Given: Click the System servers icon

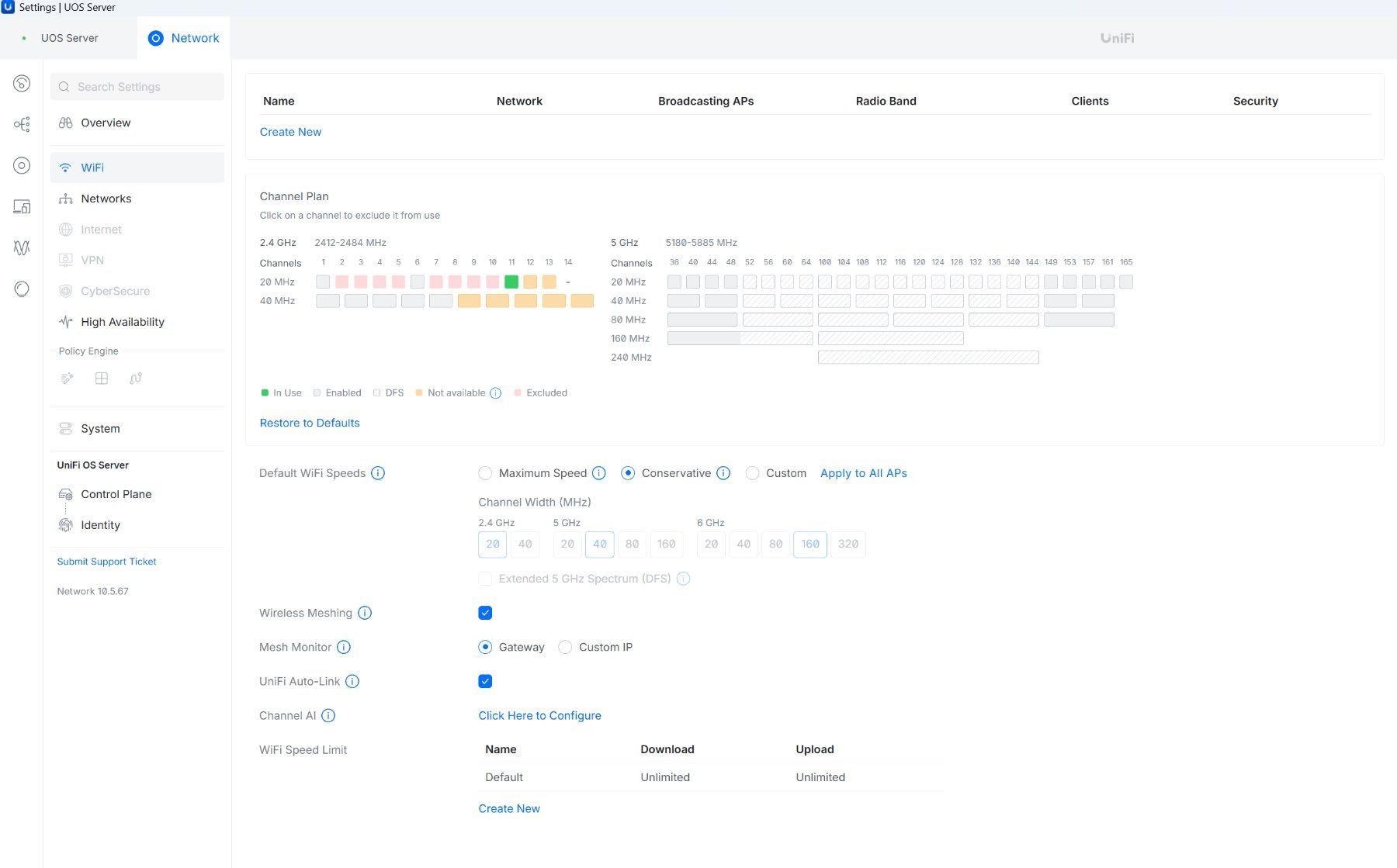Looking at the screenshot, I should (x=66, y=428).
